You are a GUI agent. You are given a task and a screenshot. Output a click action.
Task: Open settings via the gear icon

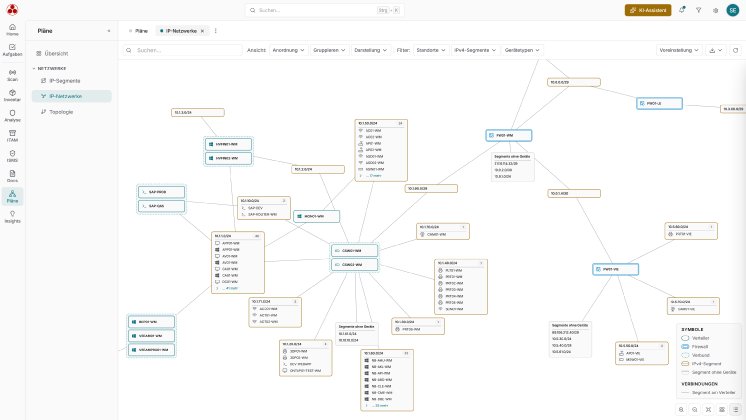(716, 10)
